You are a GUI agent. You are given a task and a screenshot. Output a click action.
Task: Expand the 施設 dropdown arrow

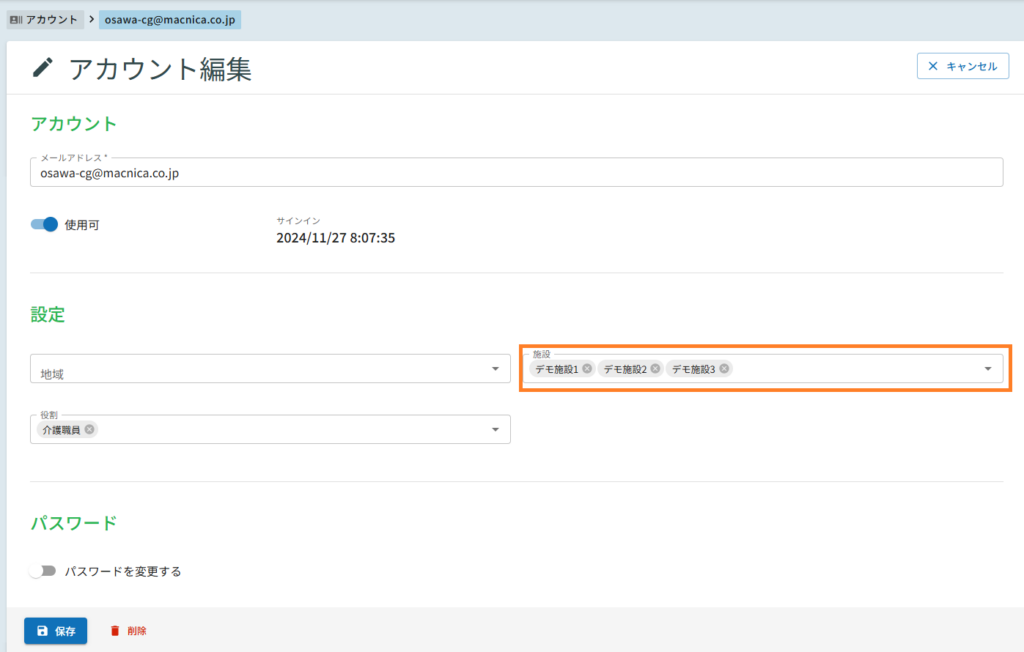point(988,369)
